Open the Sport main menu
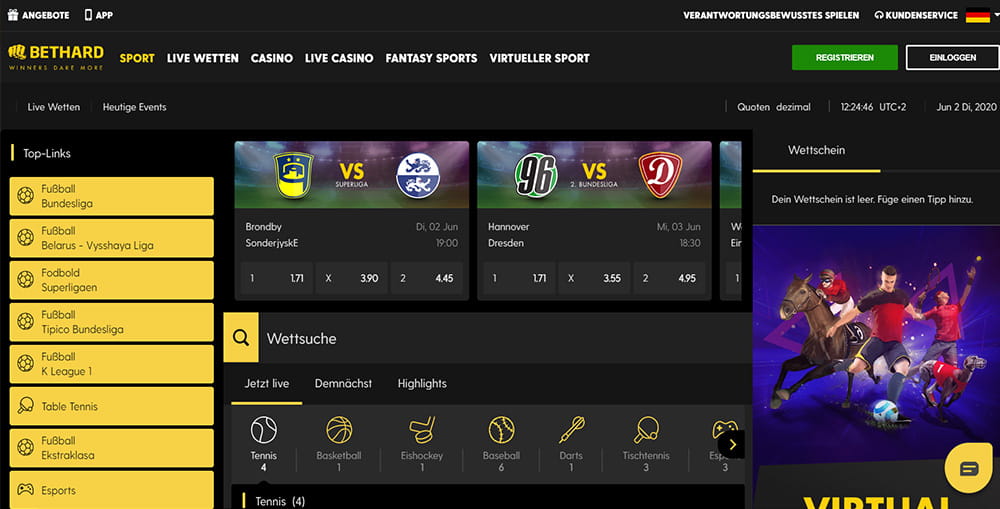The height and width of the screenshot is (509, 1000). click(137, 58)
